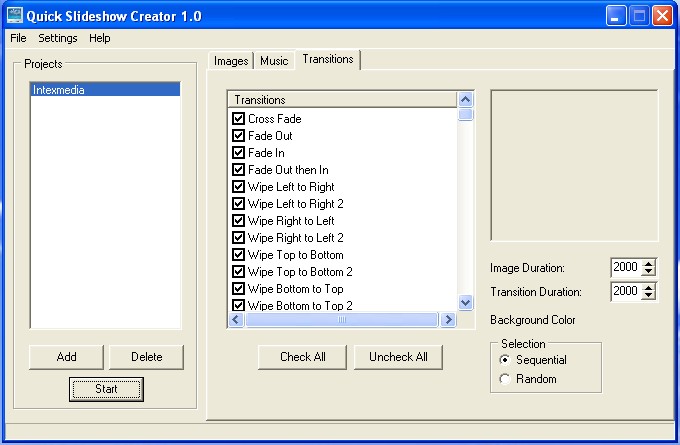The image size is (680, 445).
Task: Click the Delete project button
Action: 147,357
